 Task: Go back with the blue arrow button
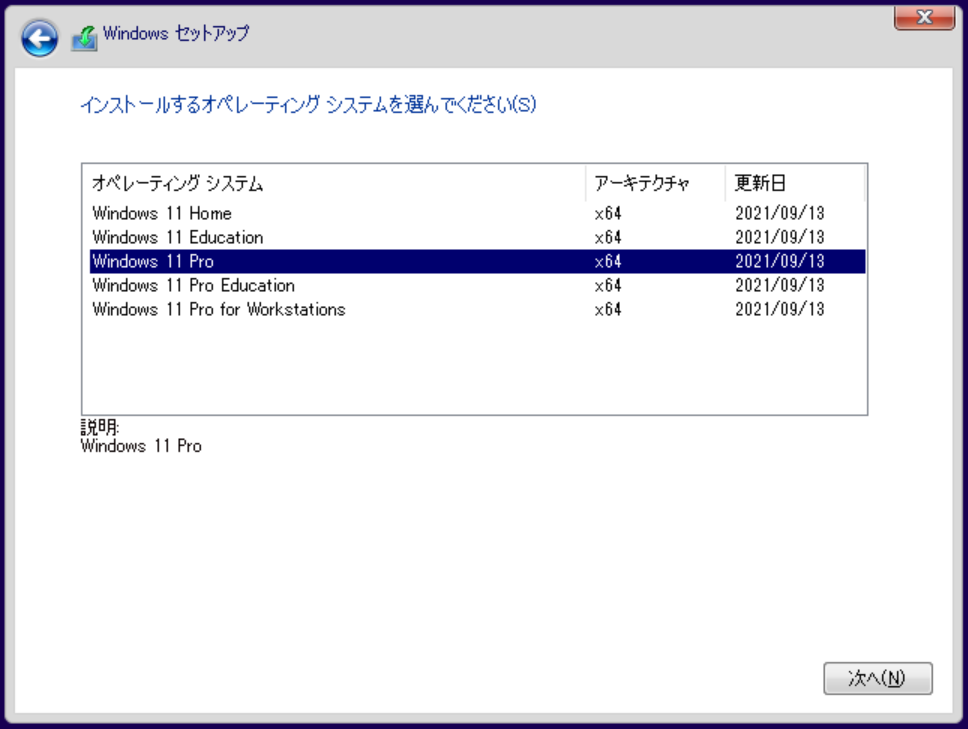pos(40,39)
